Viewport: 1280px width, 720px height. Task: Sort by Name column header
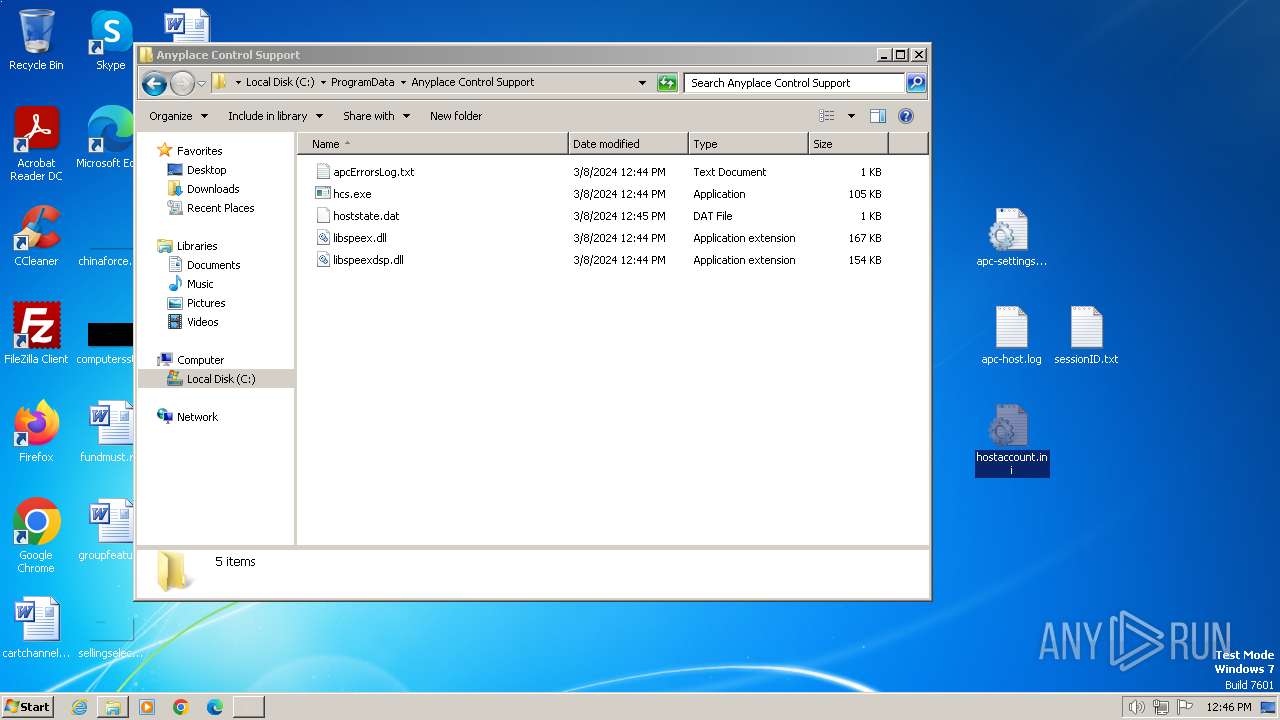pos(432,144)
